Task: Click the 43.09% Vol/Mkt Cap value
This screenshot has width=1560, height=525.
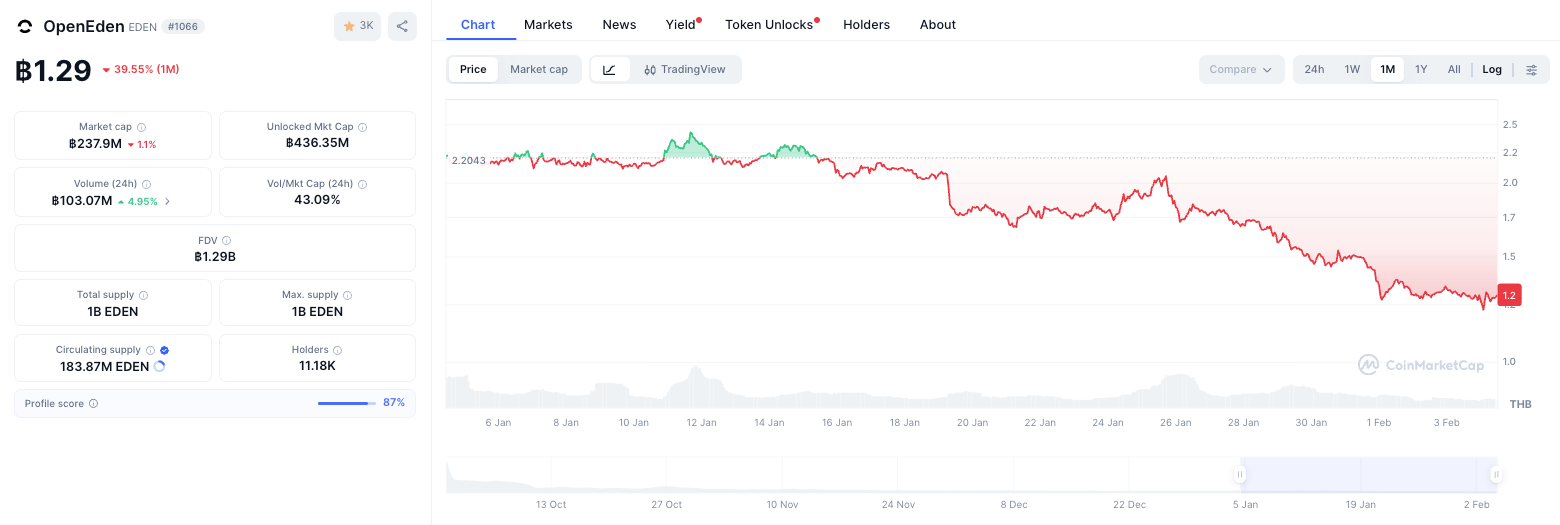Action: (x=317, y=200)
